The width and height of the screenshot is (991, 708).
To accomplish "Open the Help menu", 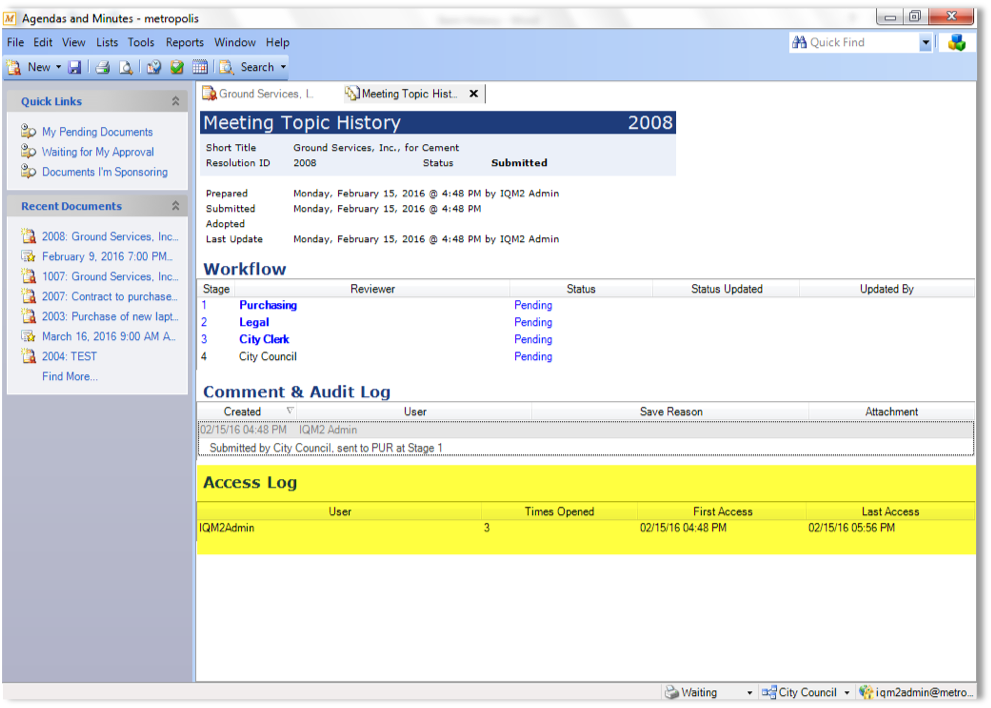I will tap(277, 42).
